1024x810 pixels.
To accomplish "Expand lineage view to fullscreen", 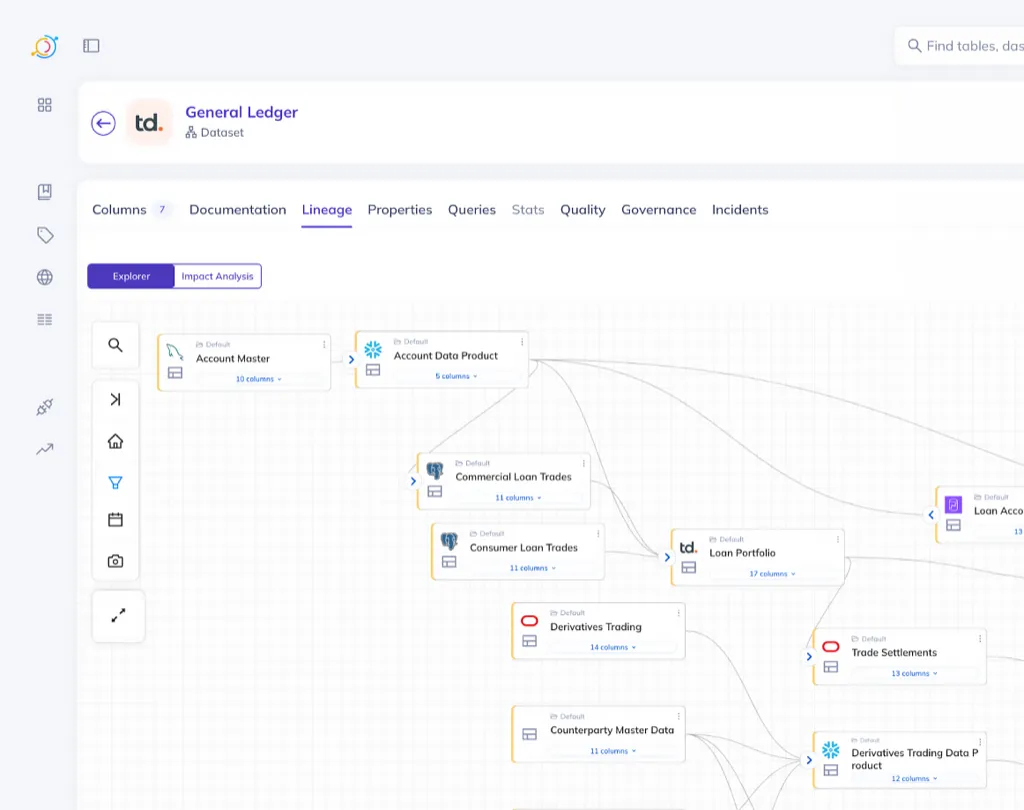I will coord(118,616).
